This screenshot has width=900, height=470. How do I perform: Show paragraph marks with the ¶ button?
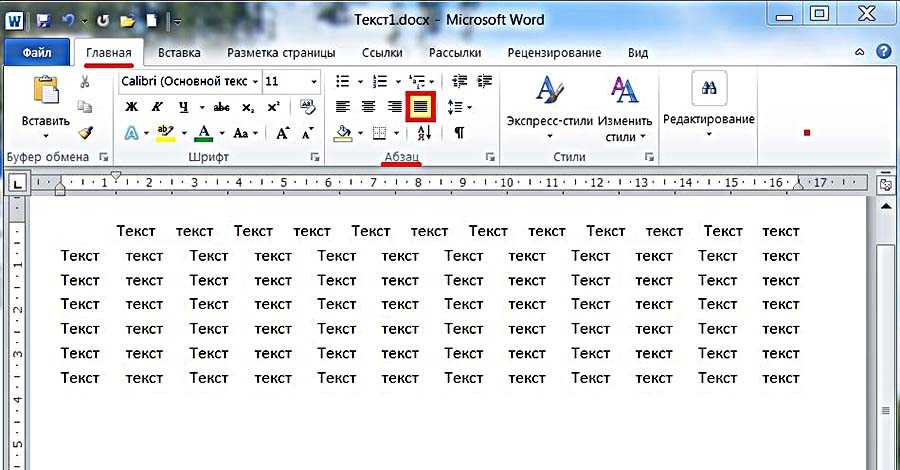(x=459, y=132)
